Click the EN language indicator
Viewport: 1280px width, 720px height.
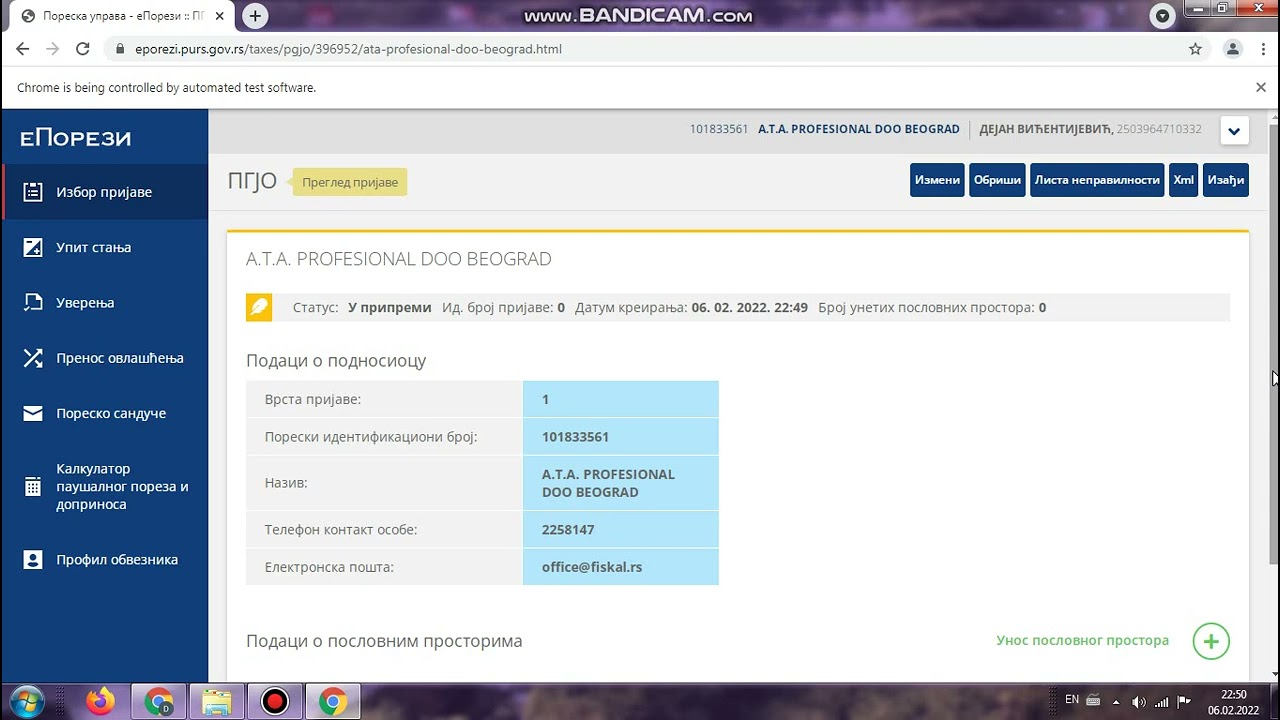tap(1072, 700)
